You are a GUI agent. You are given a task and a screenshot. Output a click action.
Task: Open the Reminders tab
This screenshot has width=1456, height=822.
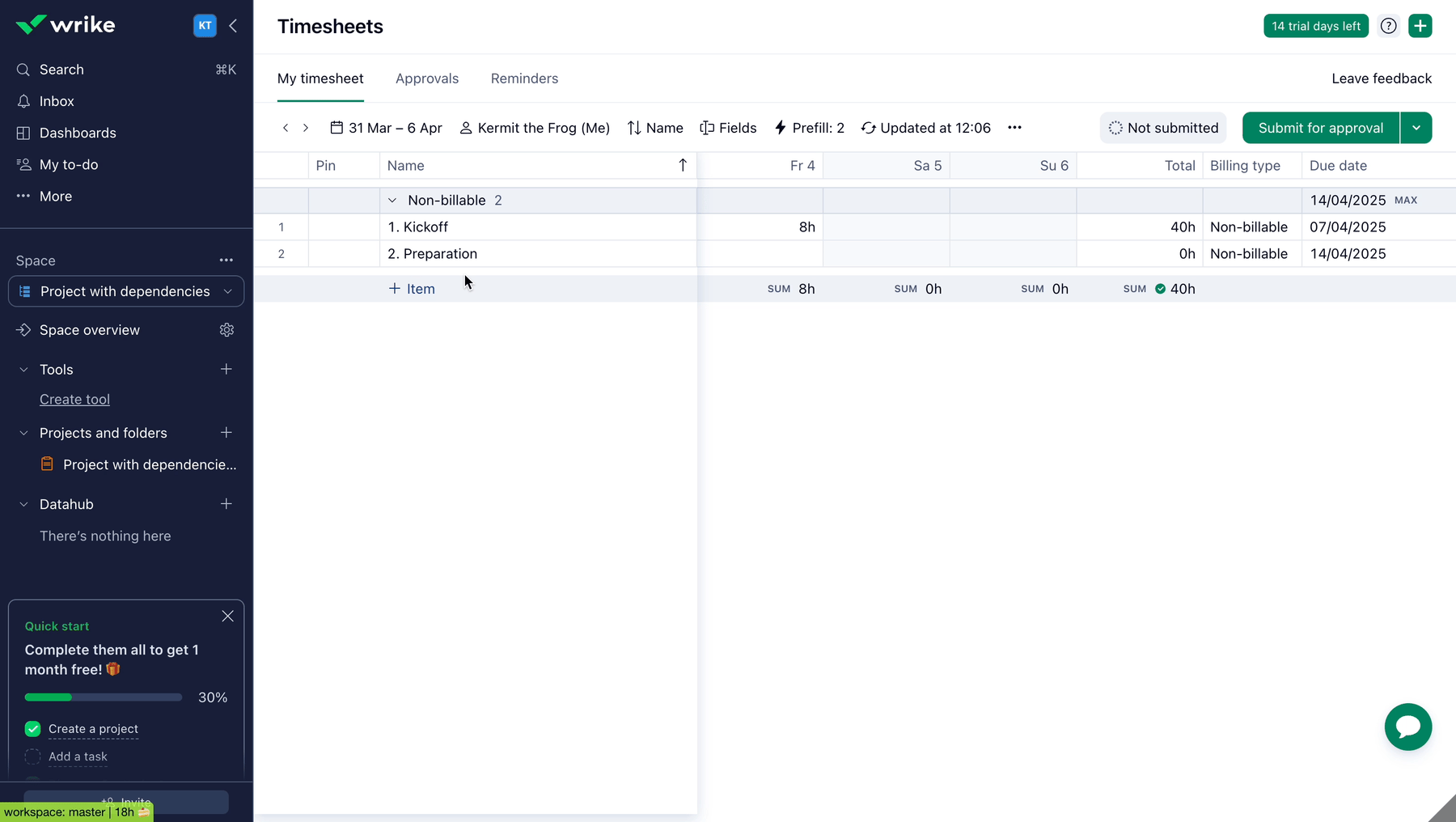coord(524,78)
